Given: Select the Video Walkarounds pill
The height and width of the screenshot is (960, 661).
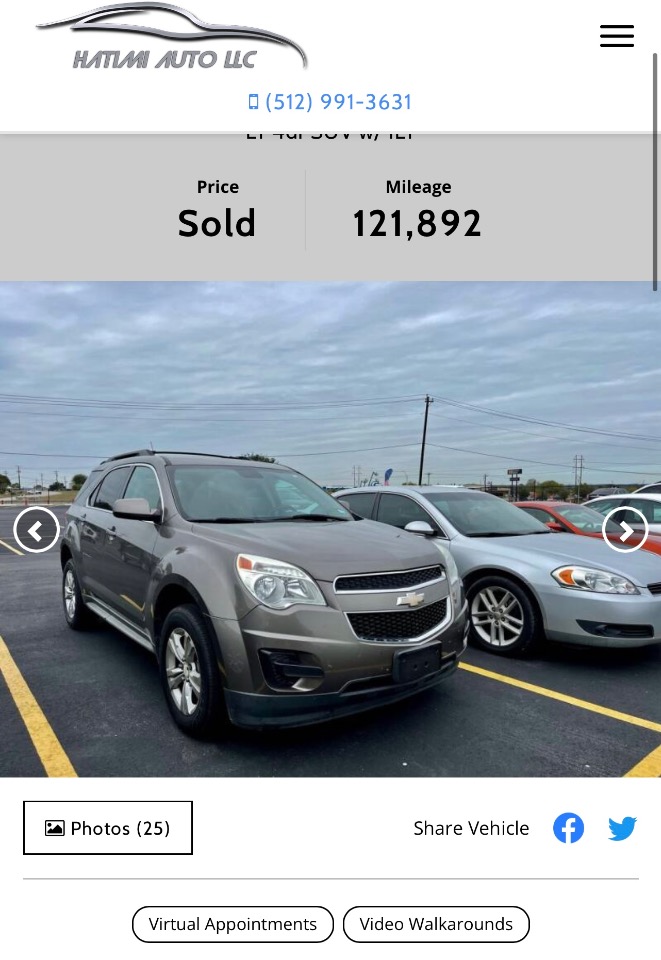Looking at the screenshot, I should pyautogui.click(x=436, y=924).
